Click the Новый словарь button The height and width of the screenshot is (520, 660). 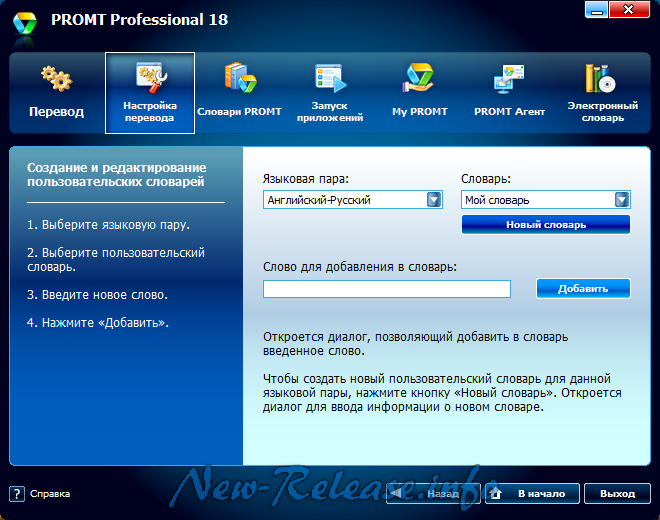(546, 224)
